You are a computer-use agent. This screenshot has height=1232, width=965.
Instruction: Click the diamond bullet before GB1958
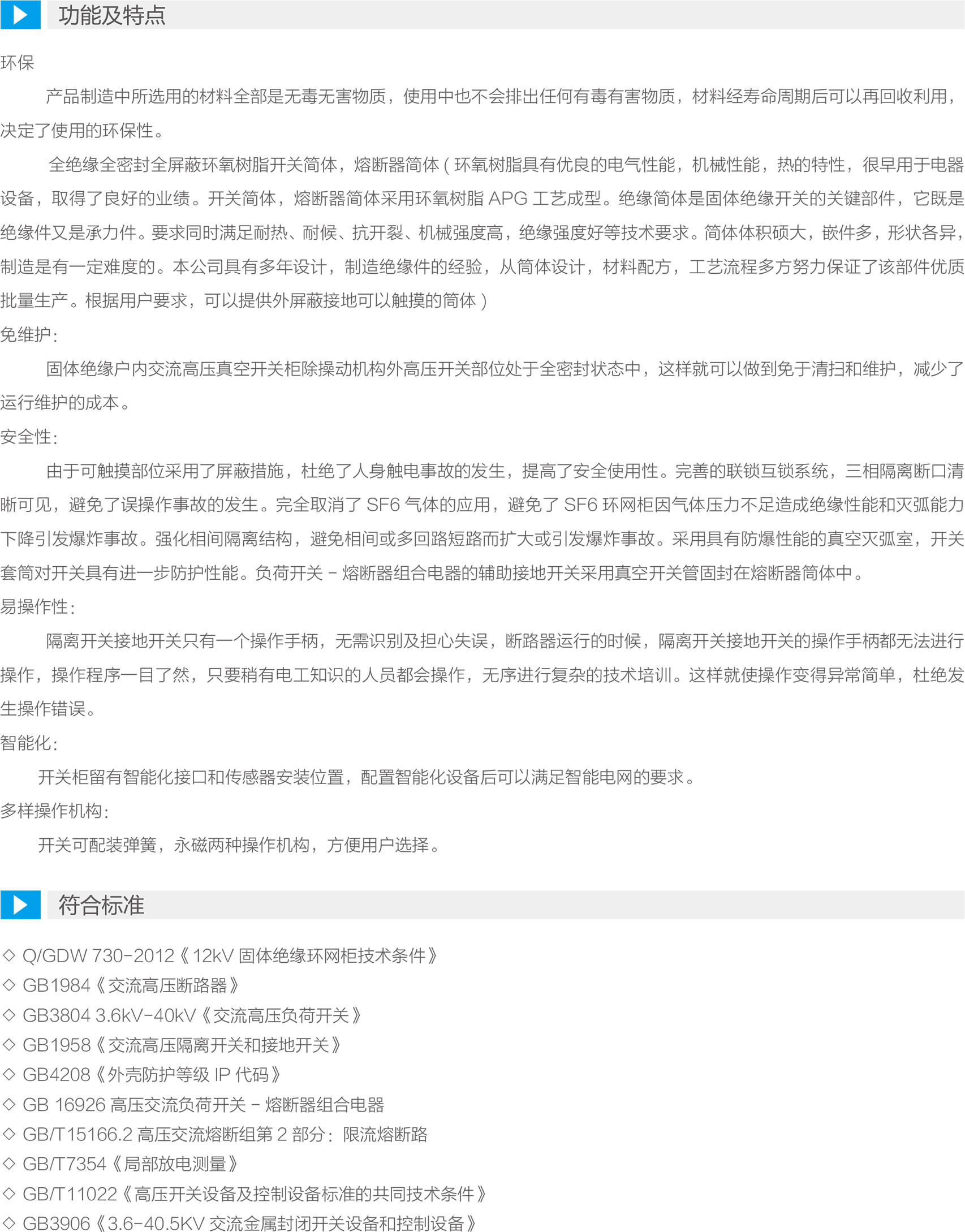click(8, 1045)
